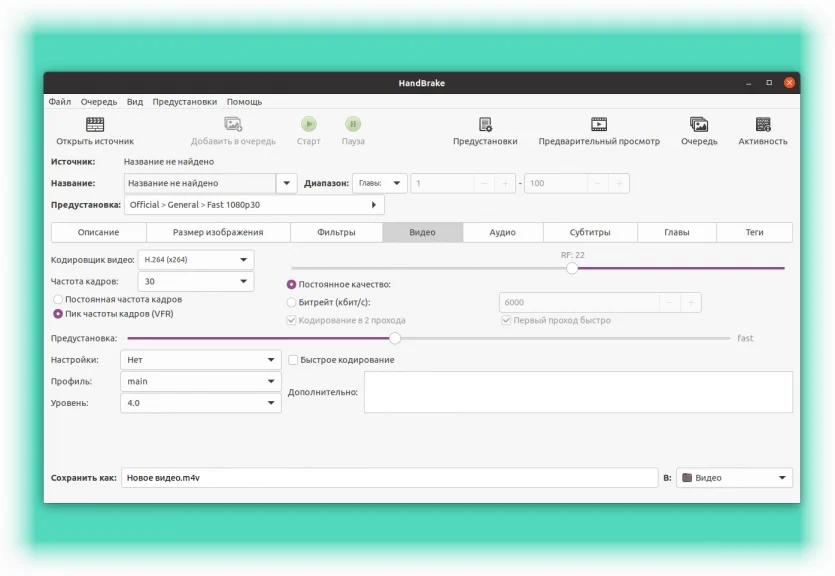Image resolution: width=835 pixels, height=576 pixels.
Task: Open the Уровень 4.0 dropdown
Action: 201,403
